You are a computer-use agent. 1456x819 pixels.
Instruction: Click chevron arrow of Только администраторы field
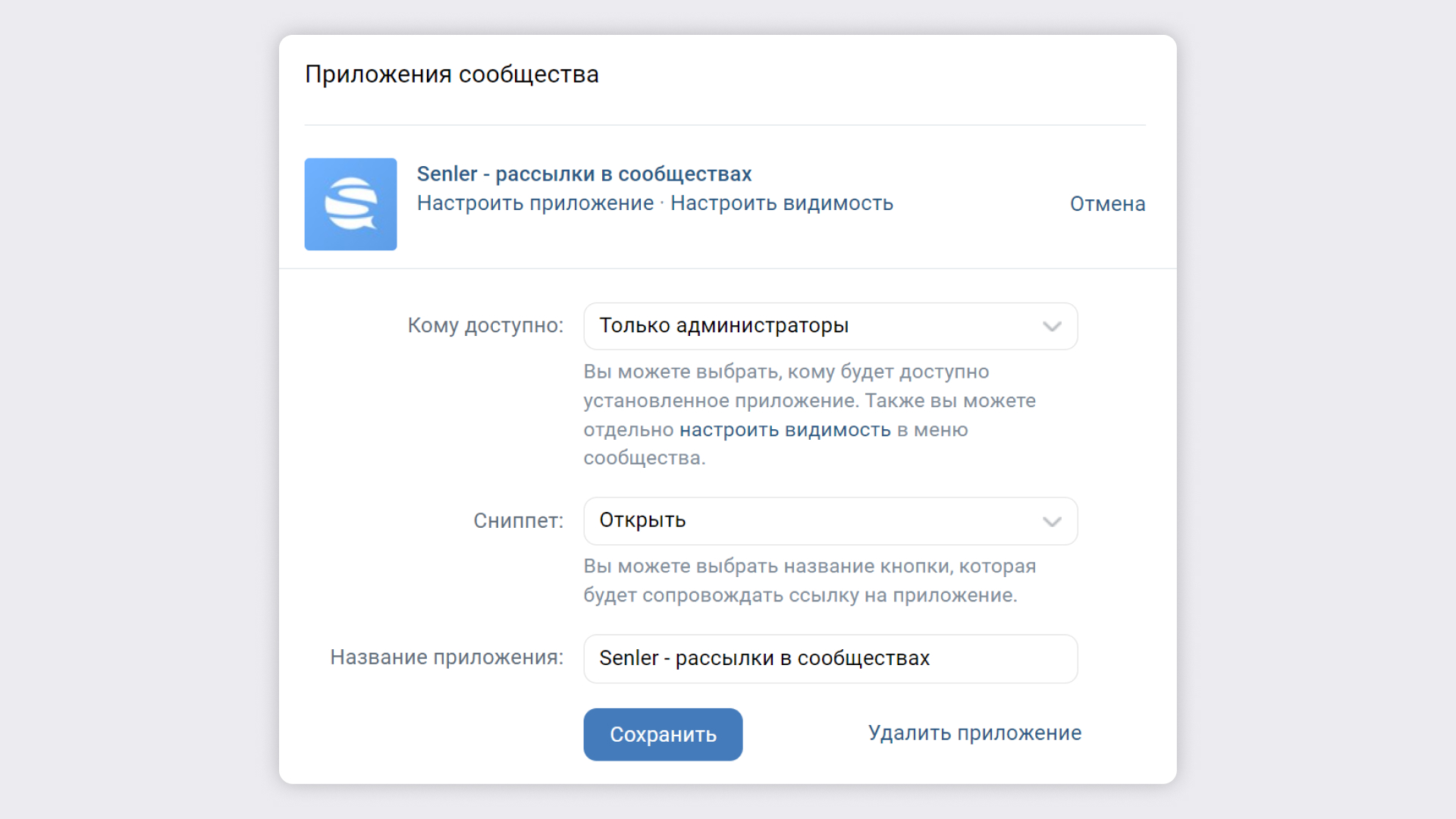(x=1052, y=327)
